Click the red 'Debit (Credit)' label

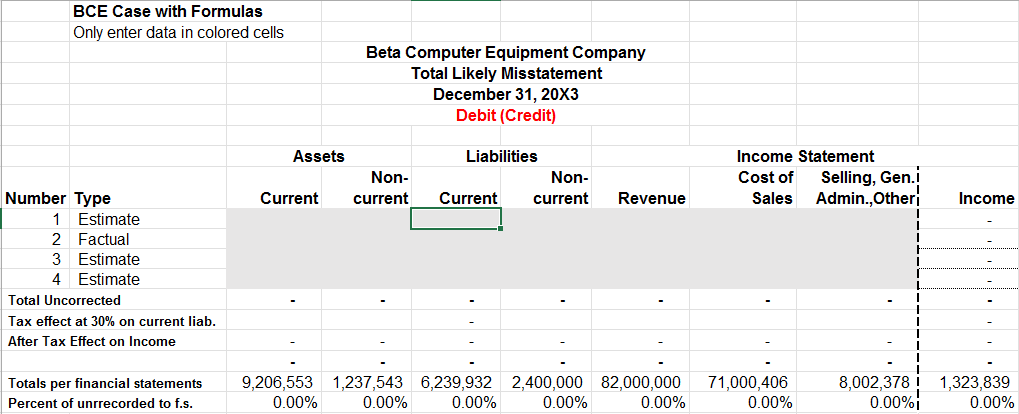coord(506,116)
